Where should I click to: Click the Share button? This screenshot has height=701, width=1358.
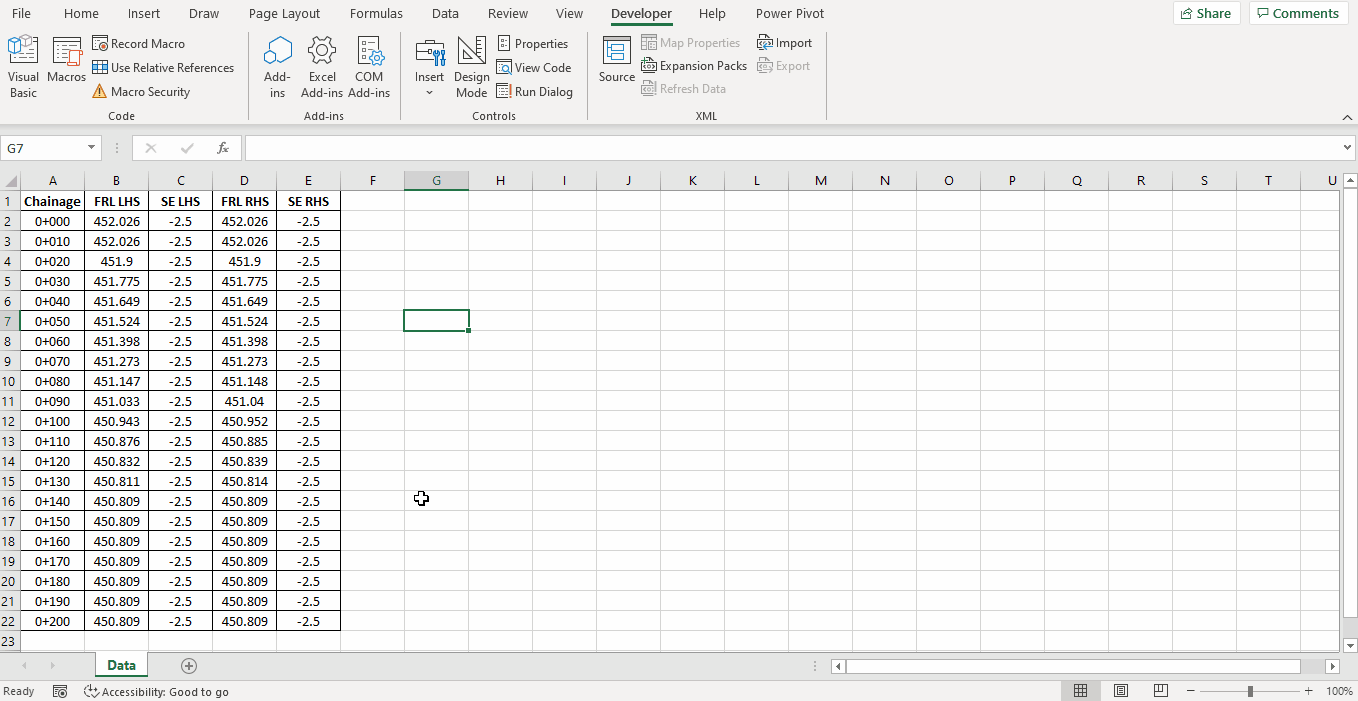pos(1206,13)
